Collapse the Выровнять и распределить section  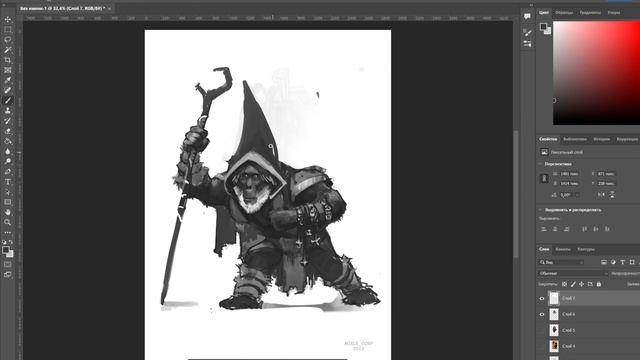540,210
